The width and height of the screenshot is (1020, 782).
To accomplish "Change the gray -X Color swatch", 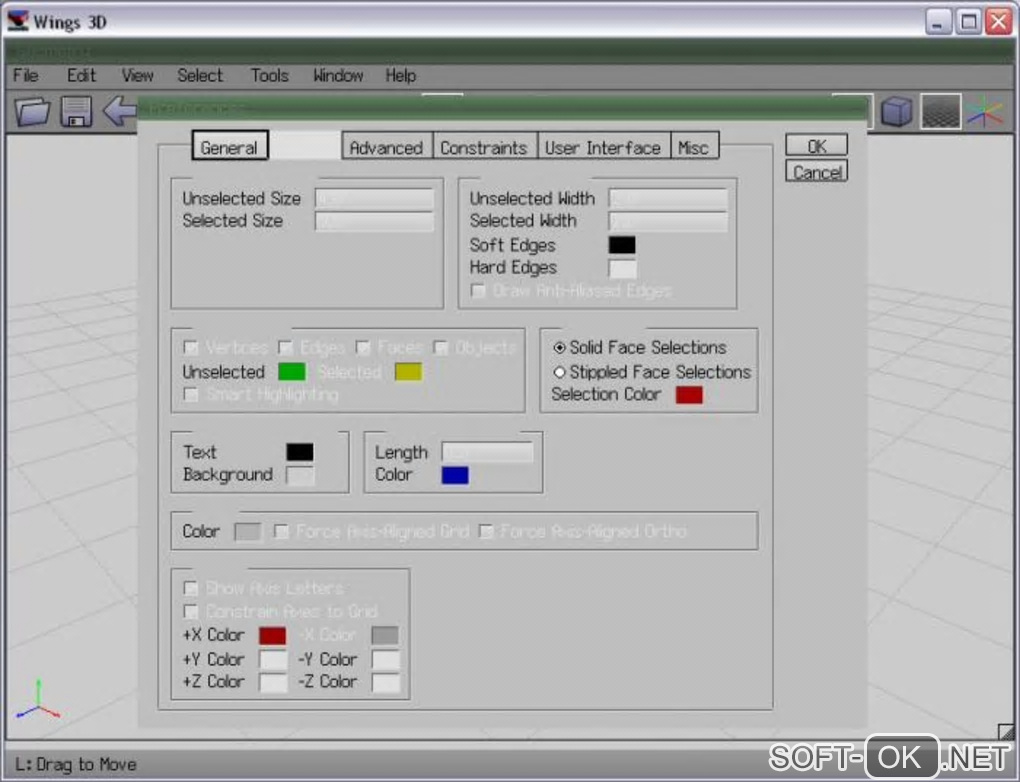I will 385,635.
